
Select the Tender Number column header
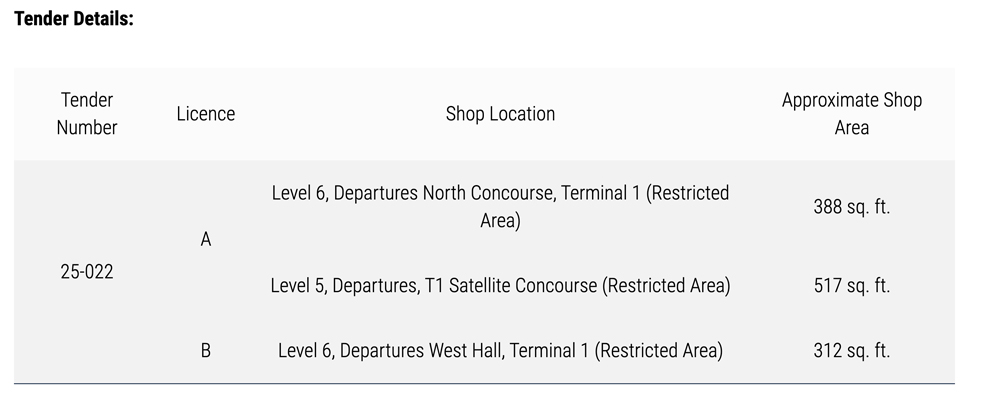coord(87,114)
